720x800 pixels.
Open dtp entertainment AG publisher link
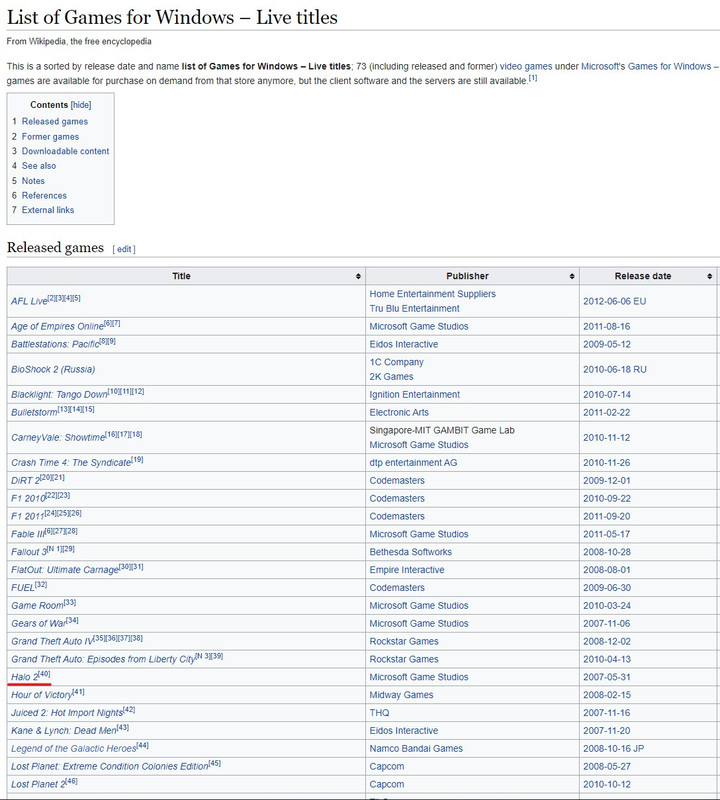[413, 463]
